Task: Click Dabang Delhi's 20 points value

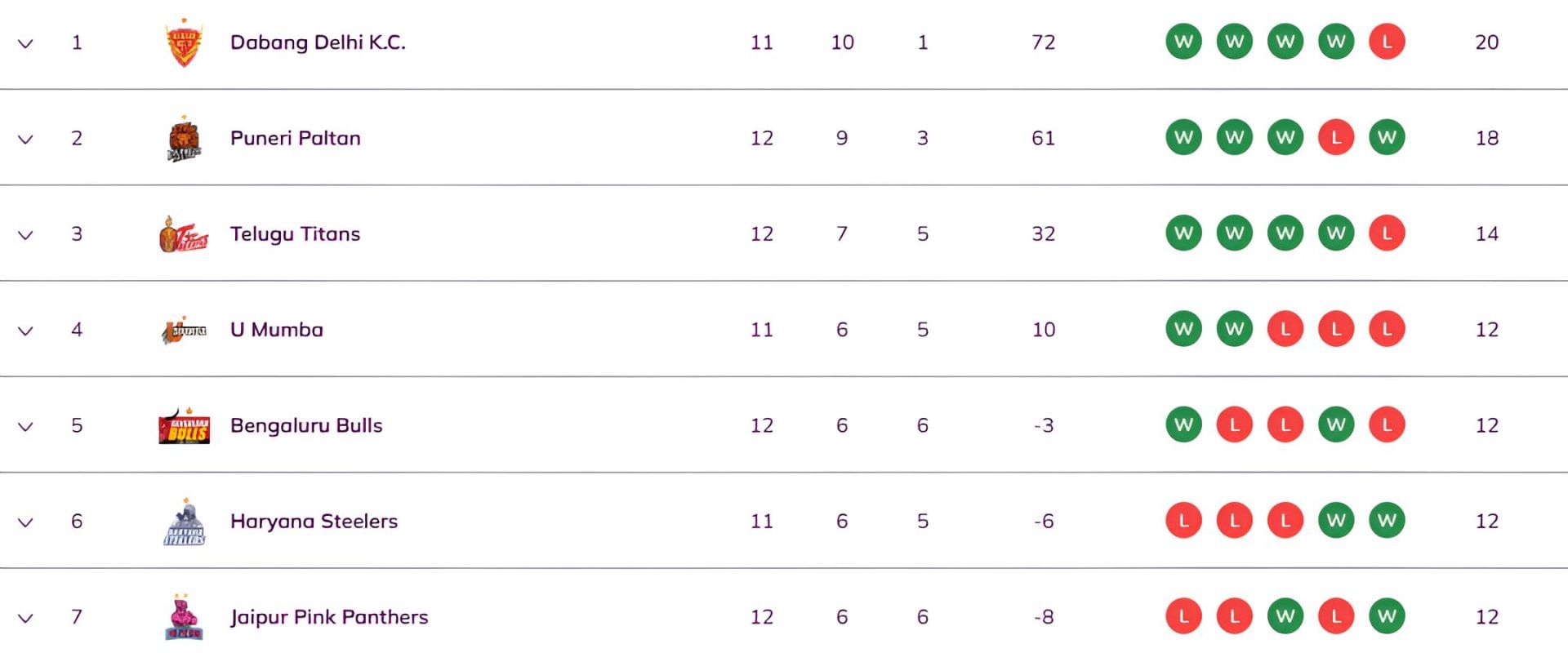Action: (x=1486, y=42)
